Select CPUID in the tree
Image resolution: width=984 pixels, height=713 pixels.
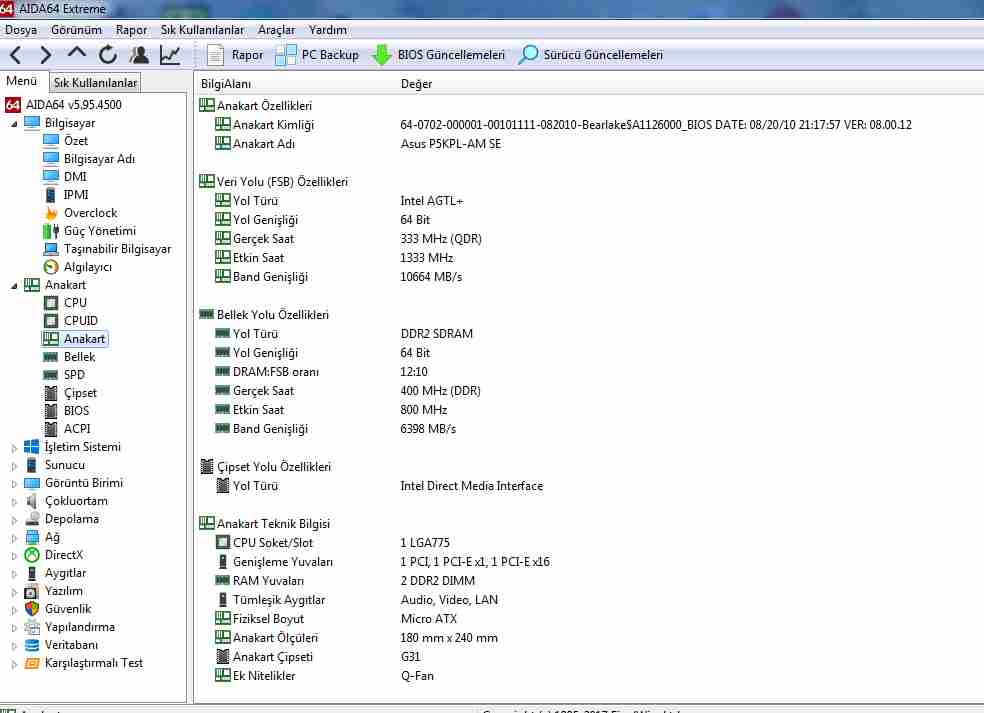click(x=80, y=321)
